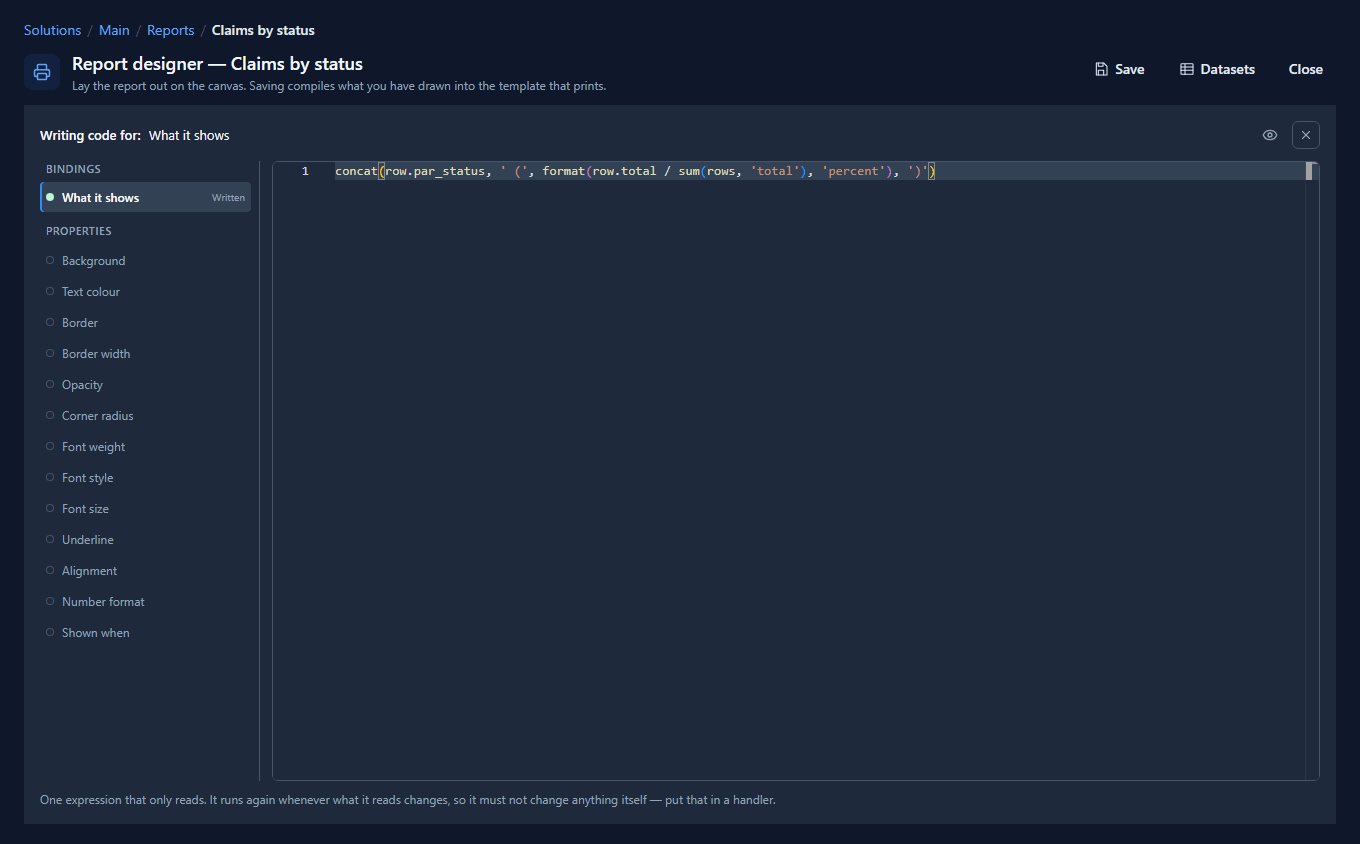
Task: Open the Datasets panel
Action: pyautogui.click(x=1217, y=69)
